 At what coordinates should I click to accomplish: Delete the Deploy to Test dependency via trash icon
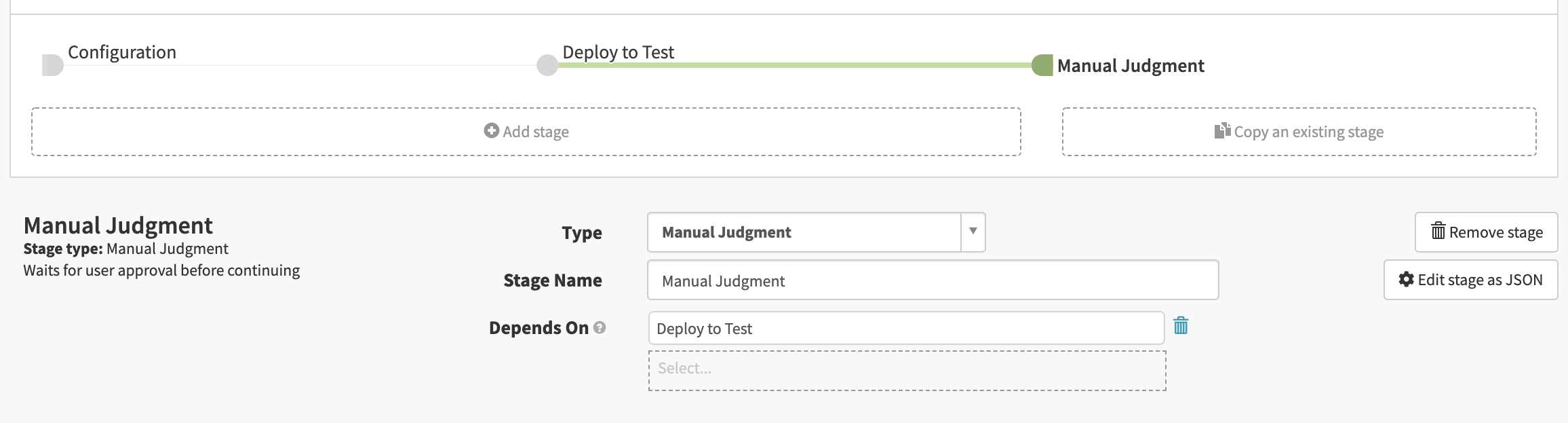coord(1181,326)
